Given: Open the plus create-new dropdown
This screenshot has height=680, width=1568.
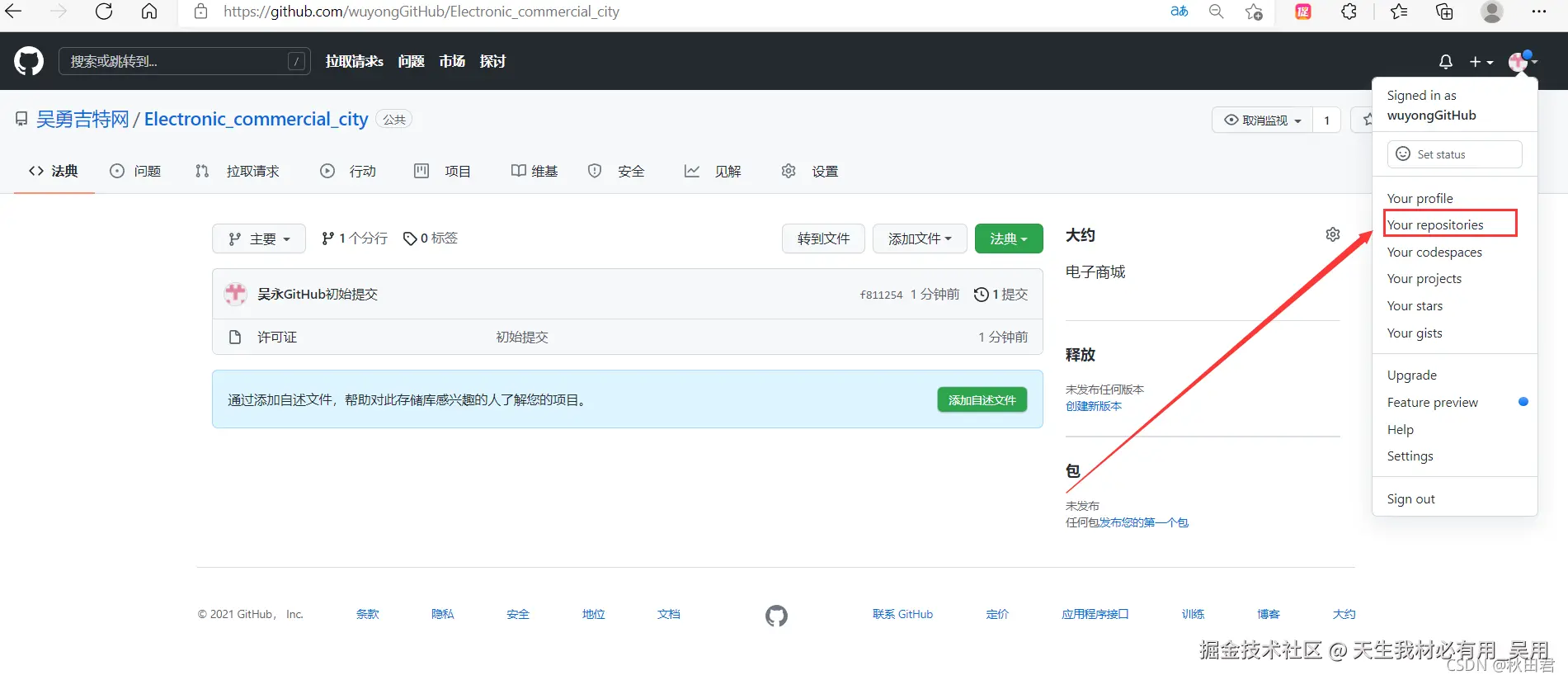Looking at the screenshot, I should [1481, 62].
